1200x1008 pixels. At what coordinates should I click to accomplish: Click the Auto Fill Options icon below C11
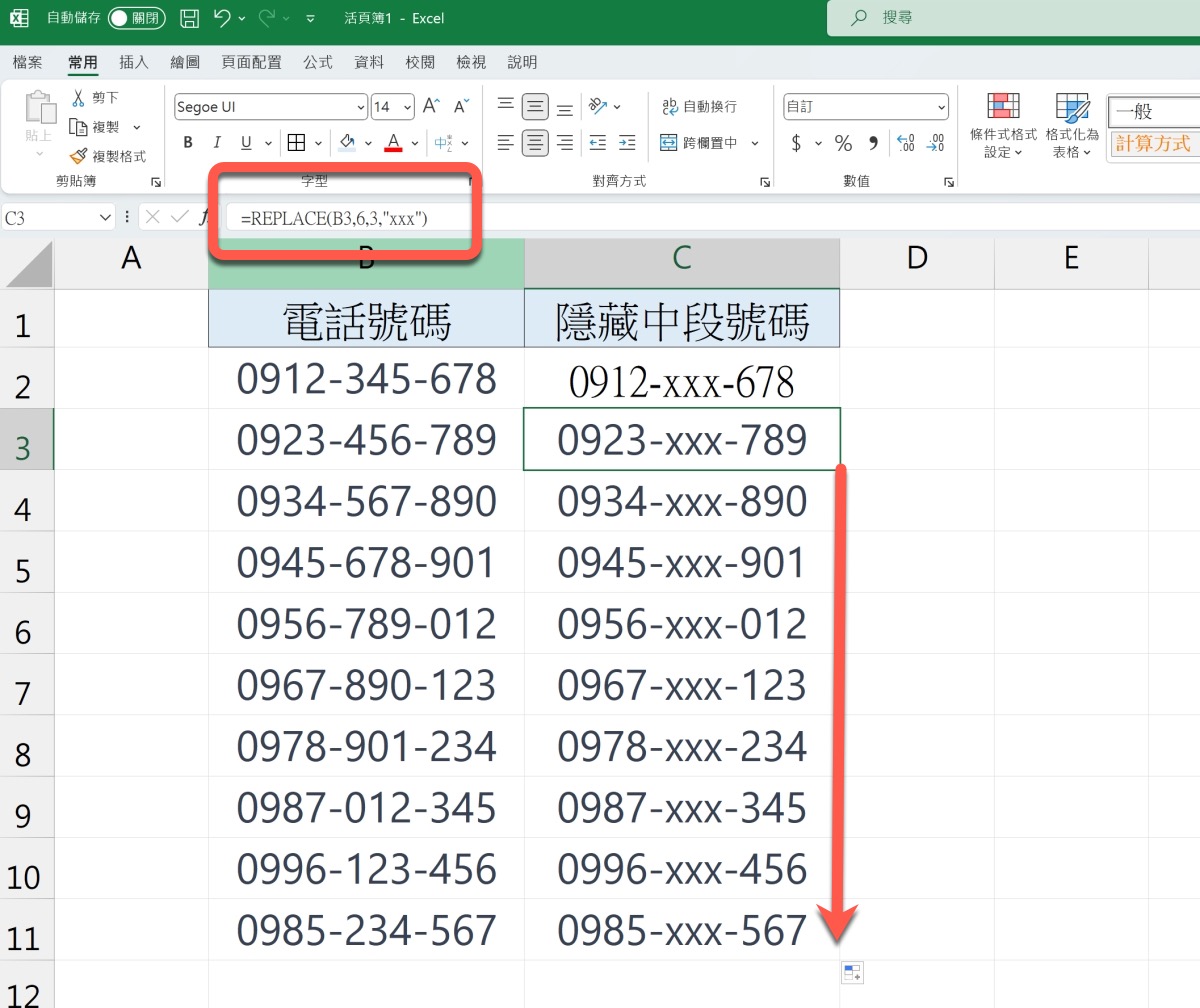point(851,973)
